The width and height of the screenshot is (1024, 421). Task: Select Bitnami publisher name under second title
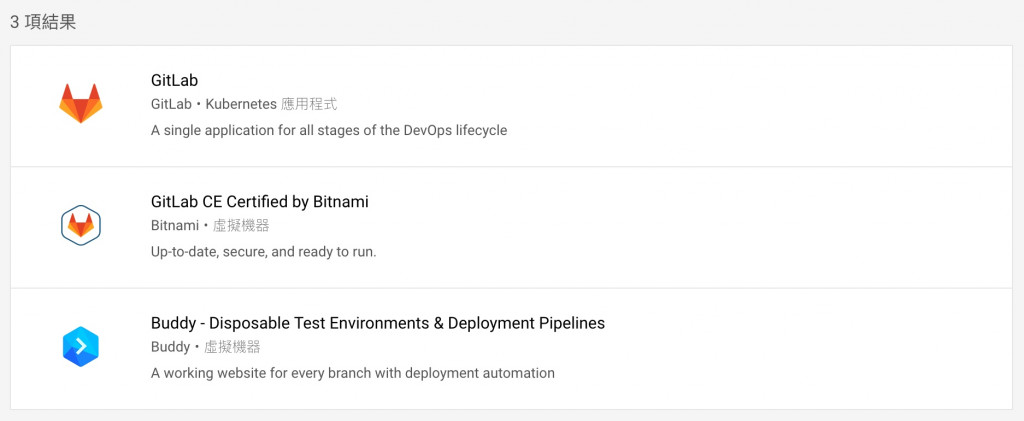pyautogui.click(x=174, y=226)
